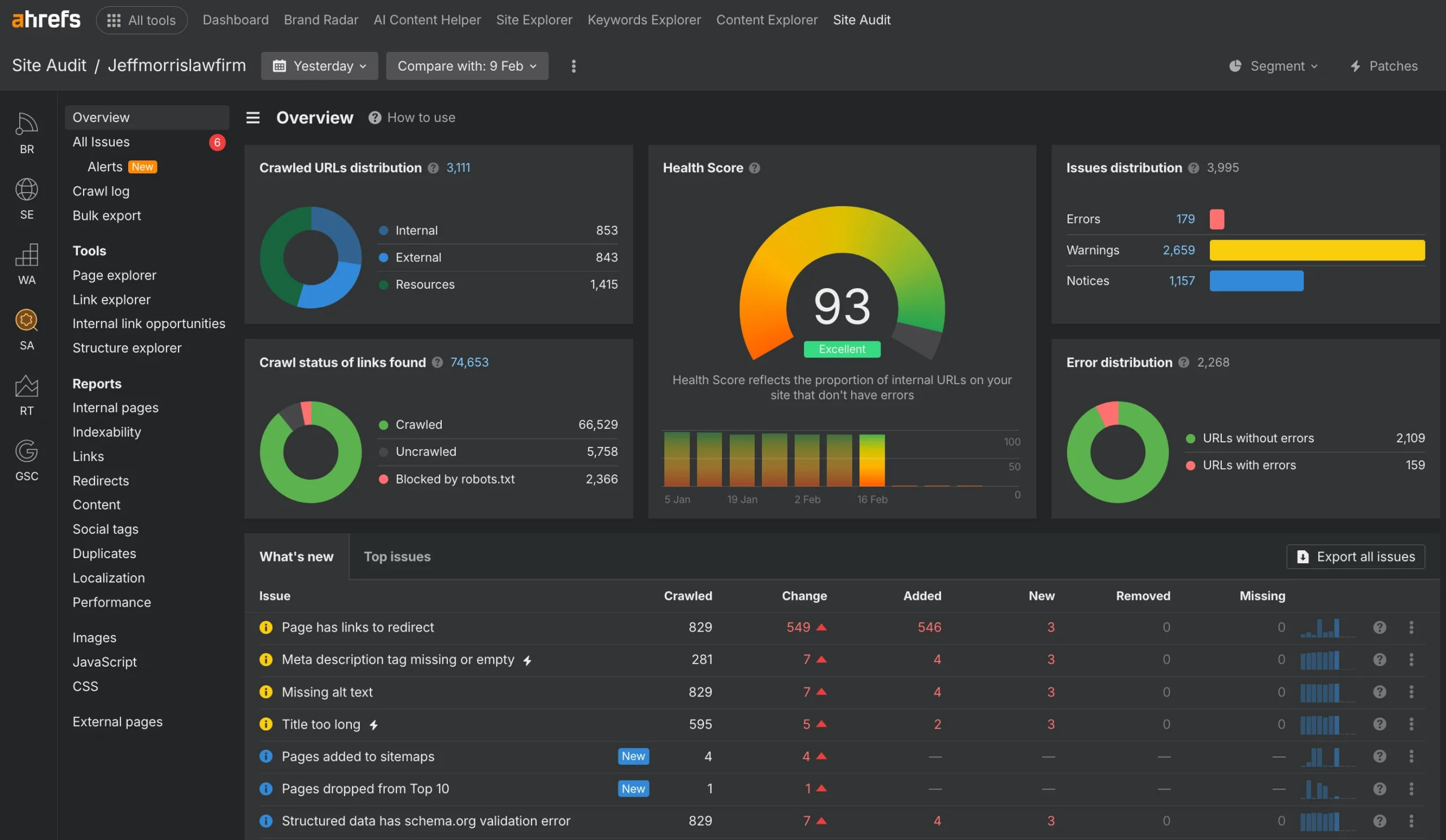This screenshot has height=840, width=1446.
Task: Open the Performance report
Action: pyautogui.click(x=111, y=602)
